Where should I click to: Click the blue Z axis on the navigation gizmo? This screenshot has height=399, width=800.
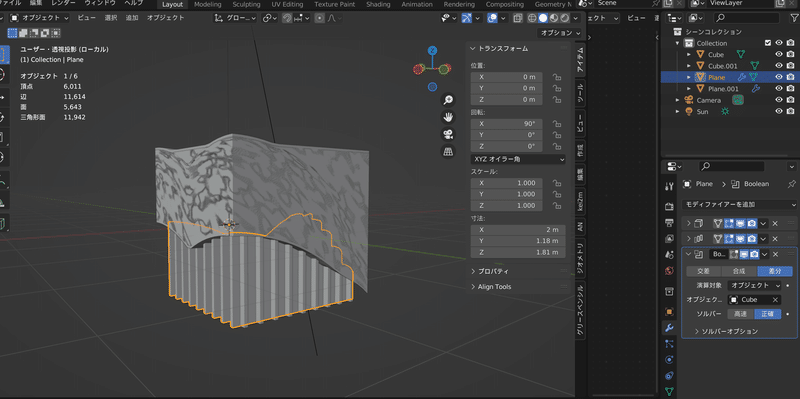(x=432, y=50)
